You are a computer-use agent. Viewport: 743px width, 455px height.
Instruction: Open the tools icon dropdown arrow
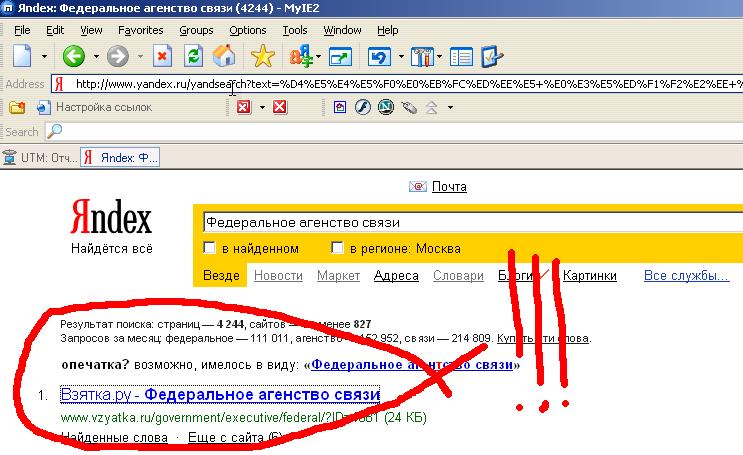coord(439,56)
